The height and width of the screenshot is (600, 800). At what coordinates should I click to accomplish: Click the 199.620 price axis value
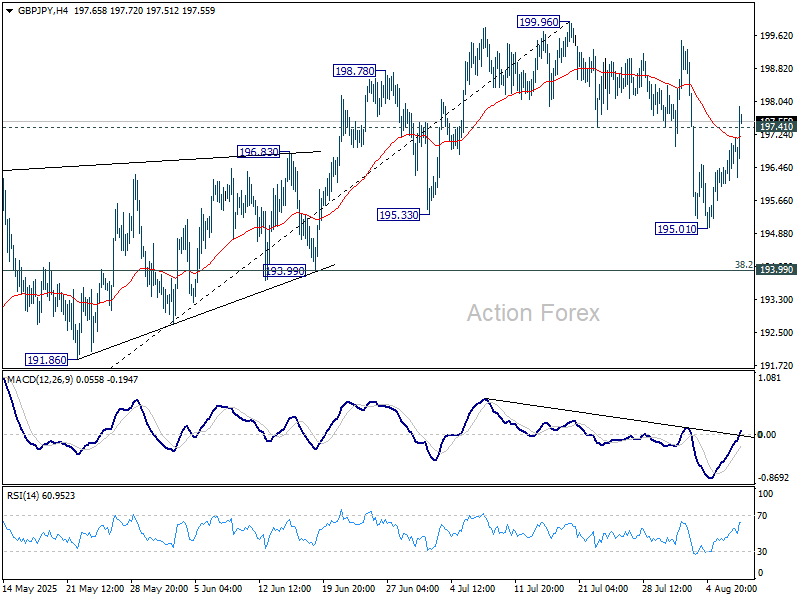[x=776, y=36]
